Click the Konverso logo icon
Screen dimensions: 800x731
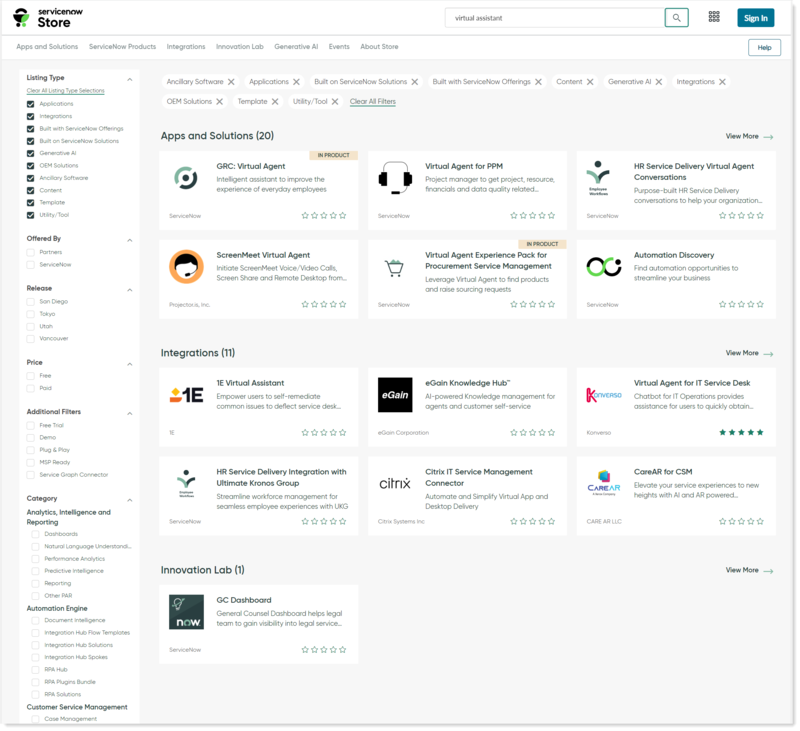click(x=604, y=395)
